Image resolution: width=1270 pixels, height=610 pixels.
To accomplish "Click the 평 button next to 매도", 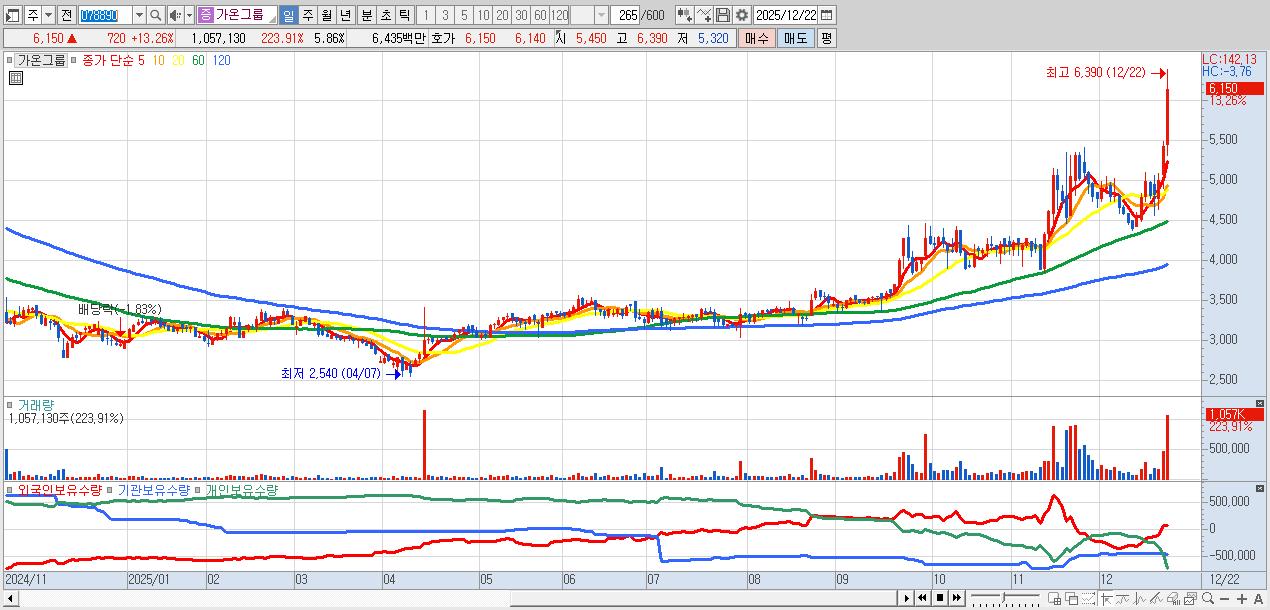I will click(x=826, y=38).
